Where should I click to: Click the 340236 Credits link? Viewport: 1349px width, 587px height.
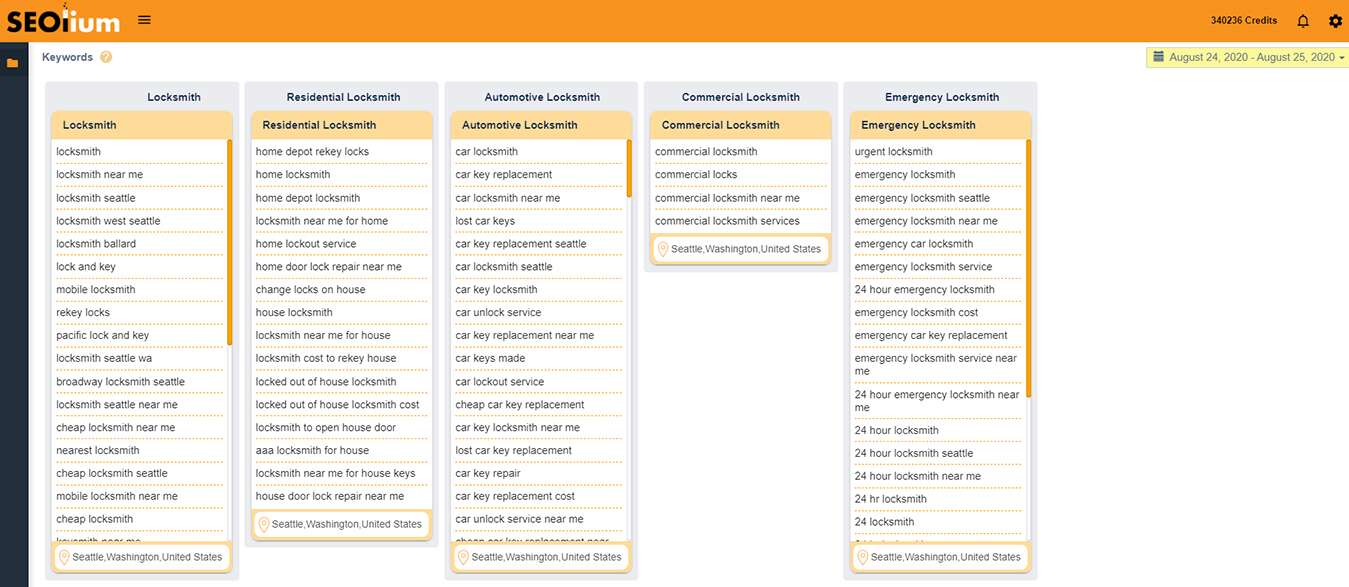point(1243,21)
